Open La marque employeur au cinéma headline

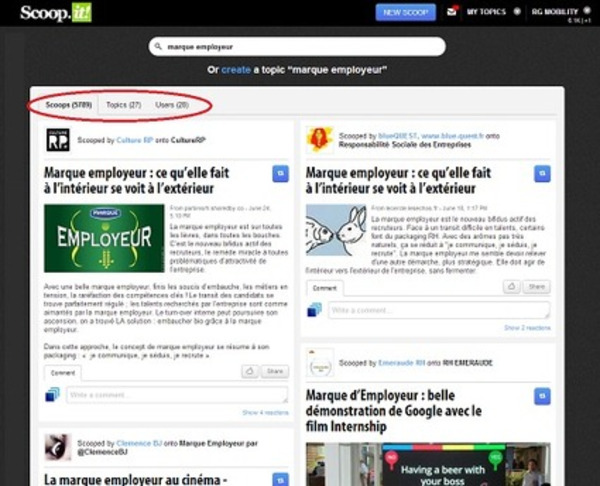(136, 479)
